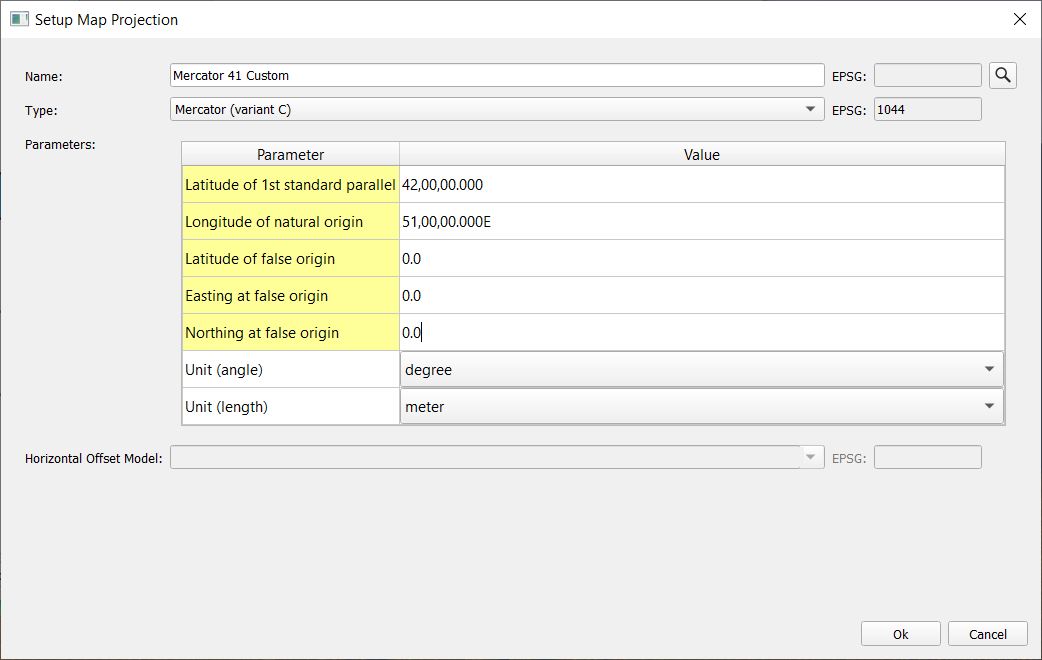Click the Cancel button
The image size is (1042, 660).
(988, 634)
